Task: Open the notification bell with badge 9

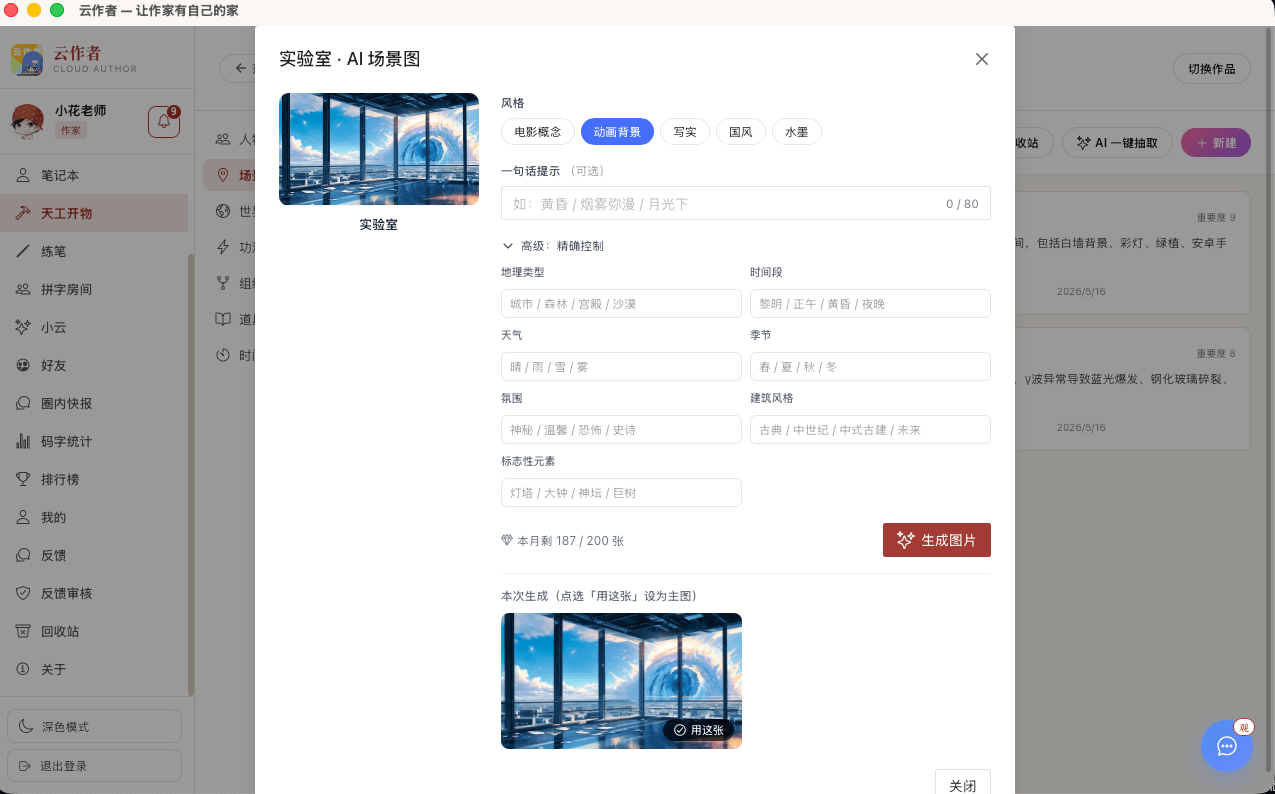Action: [164, 121]
